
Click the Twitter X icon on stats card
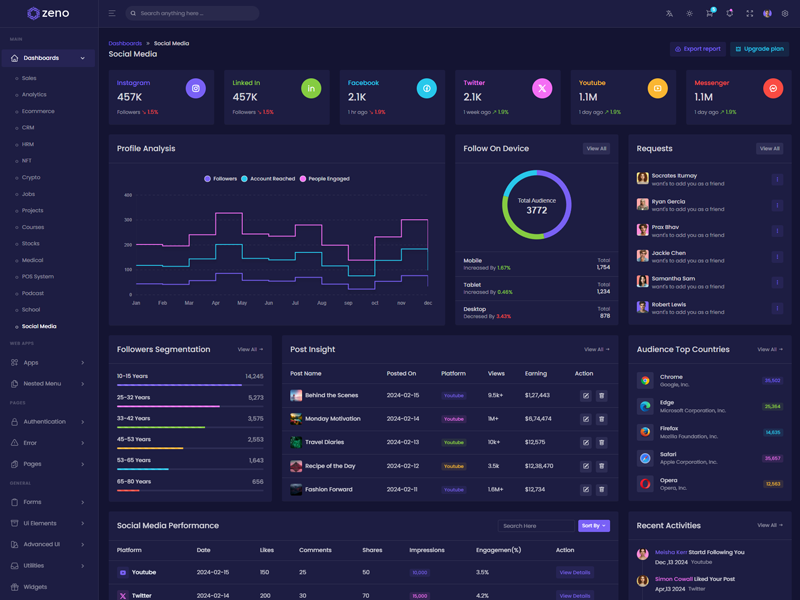coord(542,89)
